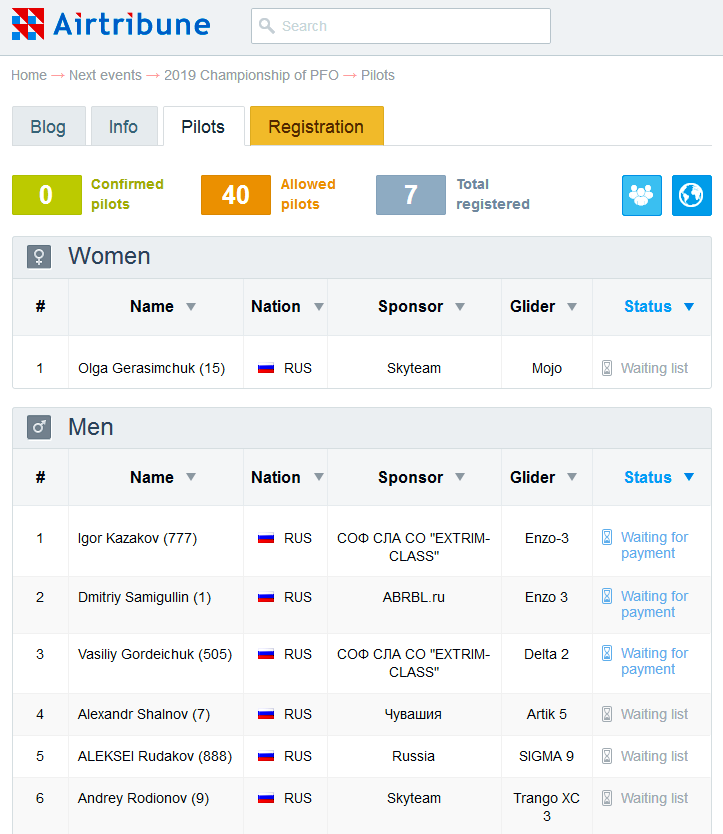Click Russian flag in Vasiliy Gordeichuk row
The image size is (723, 834).
[x=266, y=654]
